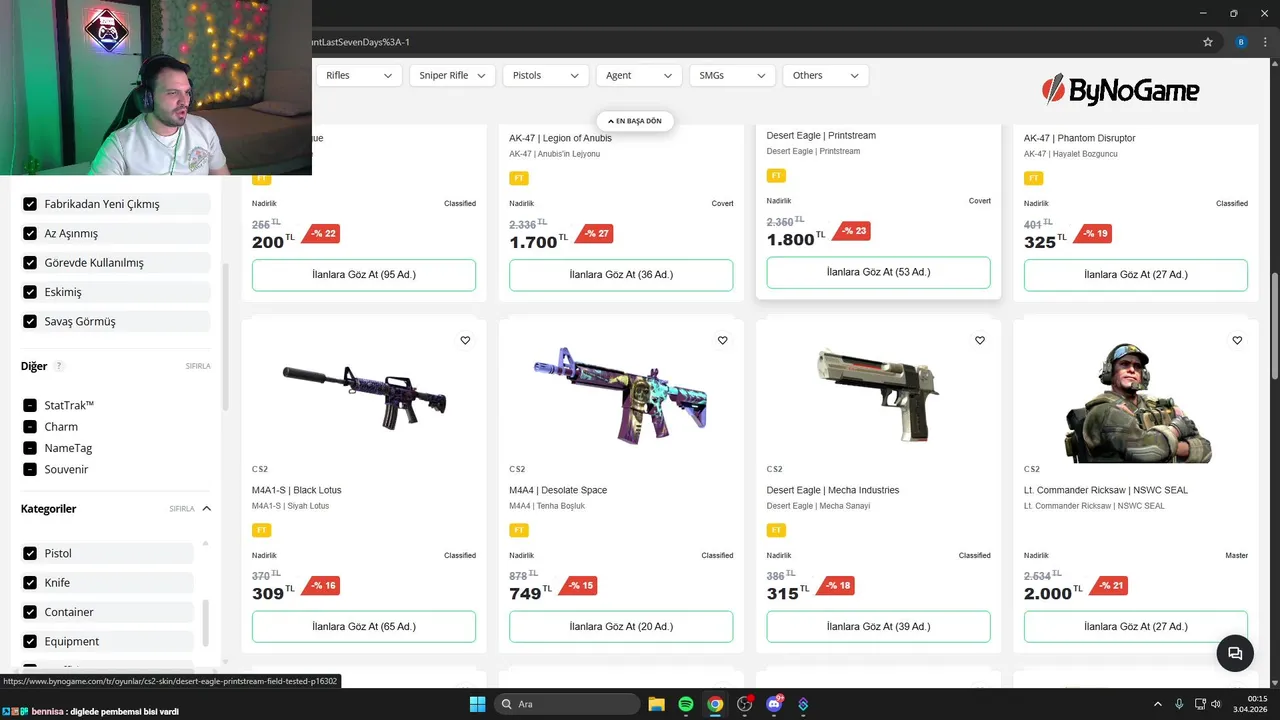
Task: Uncheck the Knife category
Action: click(30, 582)
